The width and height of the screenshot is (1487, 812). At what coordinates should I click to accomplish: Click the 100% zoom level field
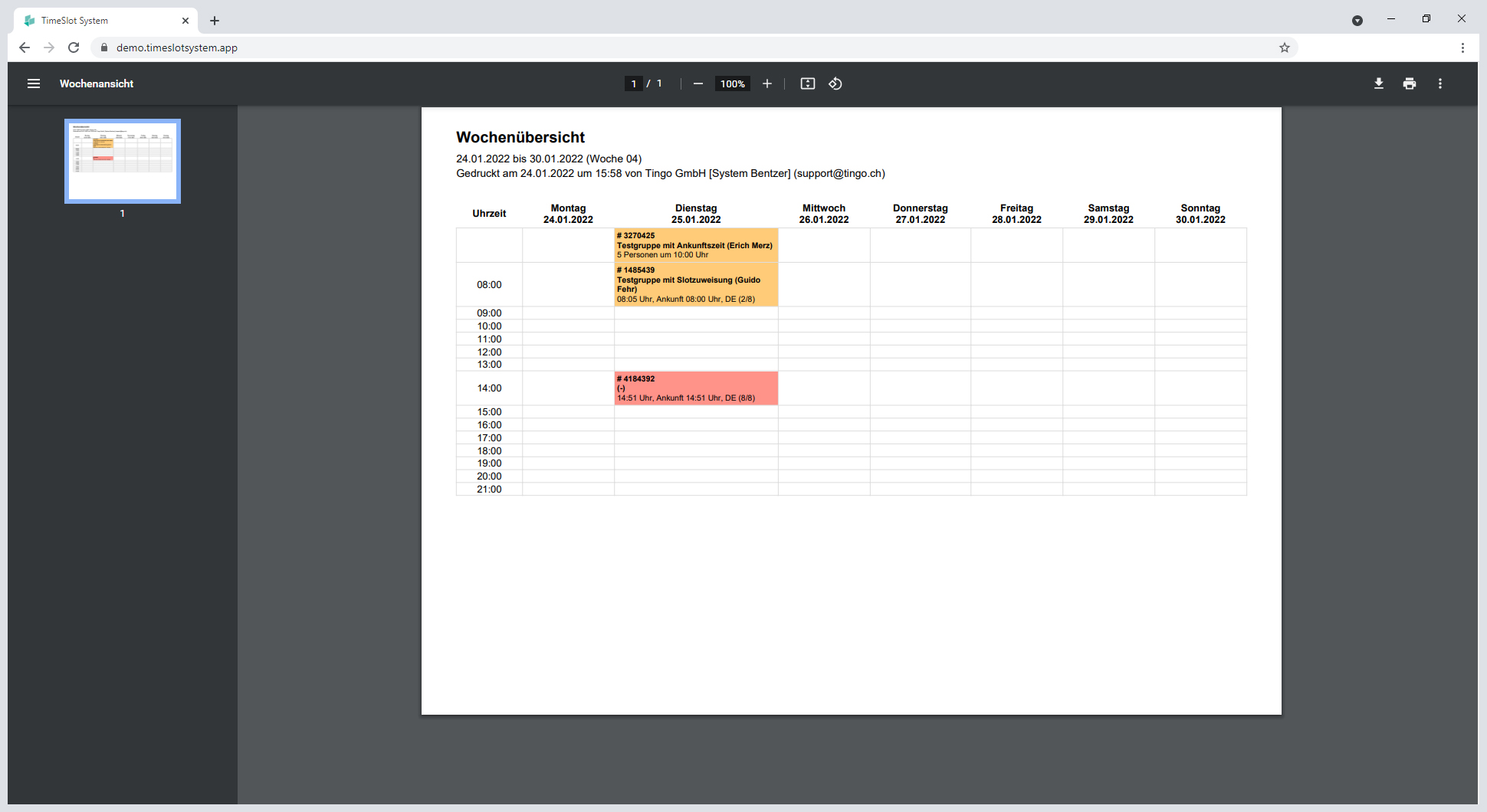733,83
